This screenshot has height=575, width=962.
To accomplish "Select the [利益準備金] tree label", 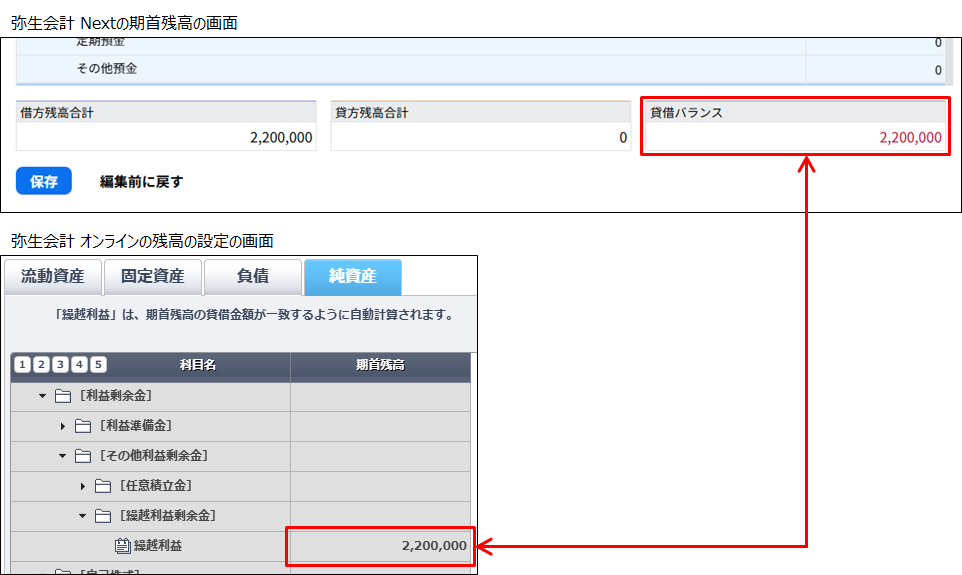I will point(136,426).
